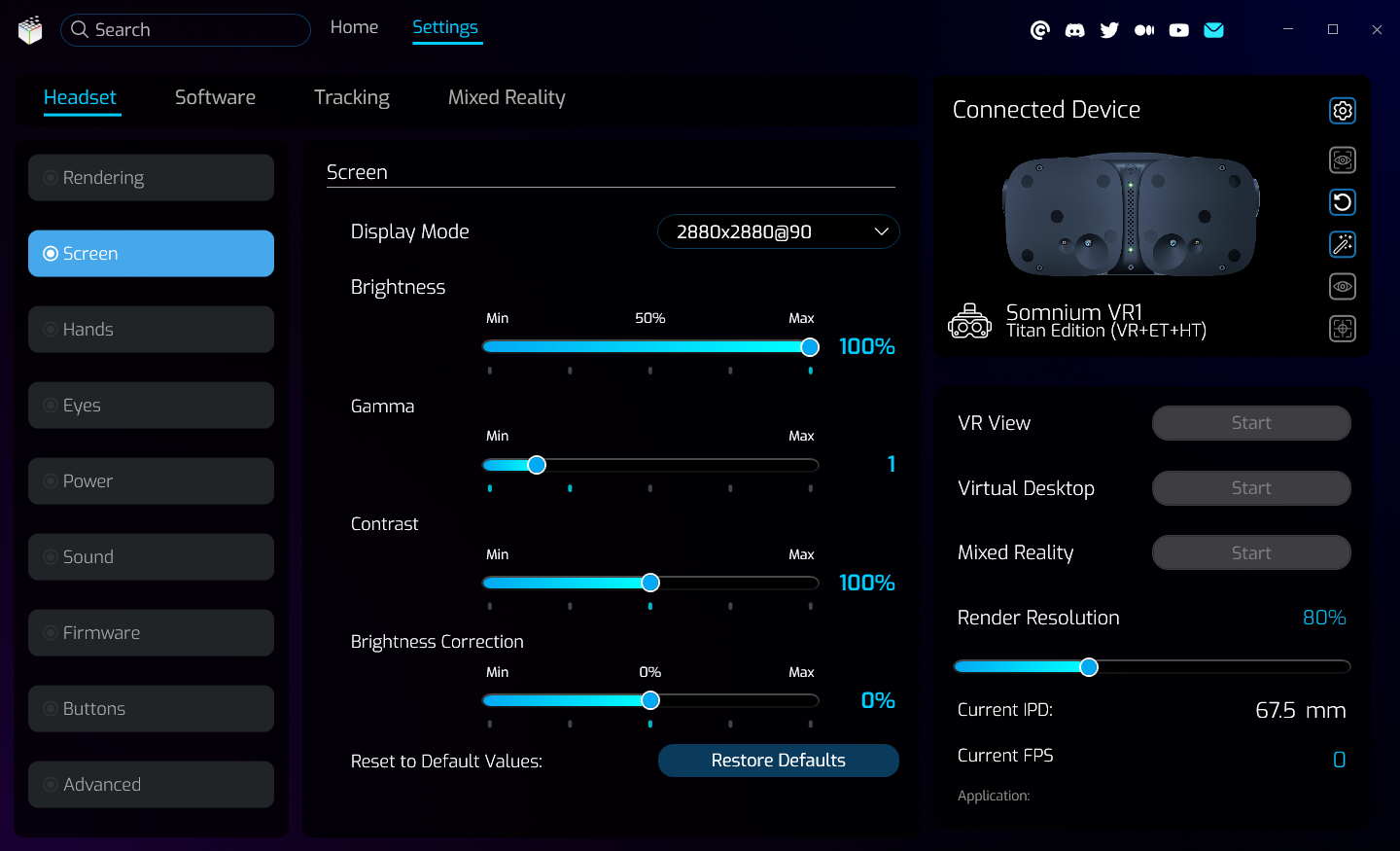Start VR View
This screenshot has width=1400, height=851.
[1251, 423]
